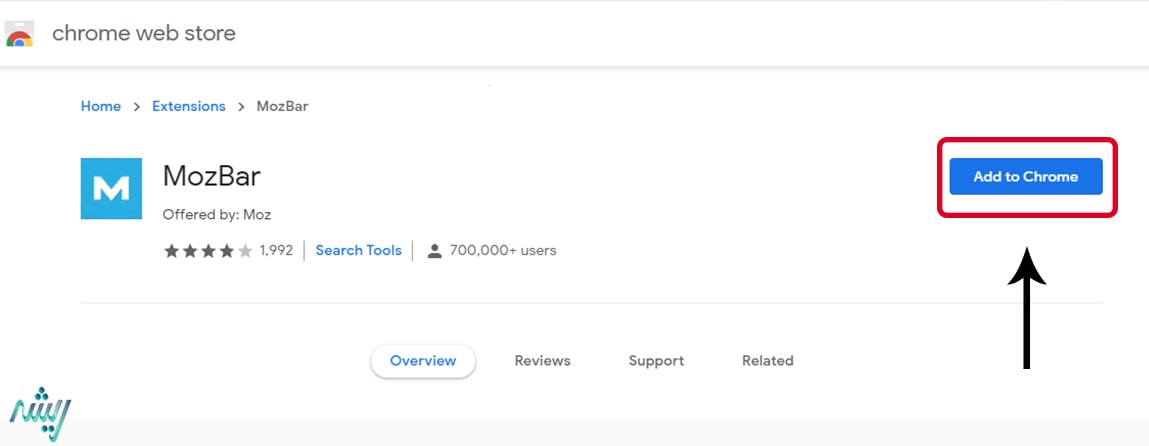Click the MozBar extension title heading
Viewport: 1149px width, 446px height.
click(212, 176)
